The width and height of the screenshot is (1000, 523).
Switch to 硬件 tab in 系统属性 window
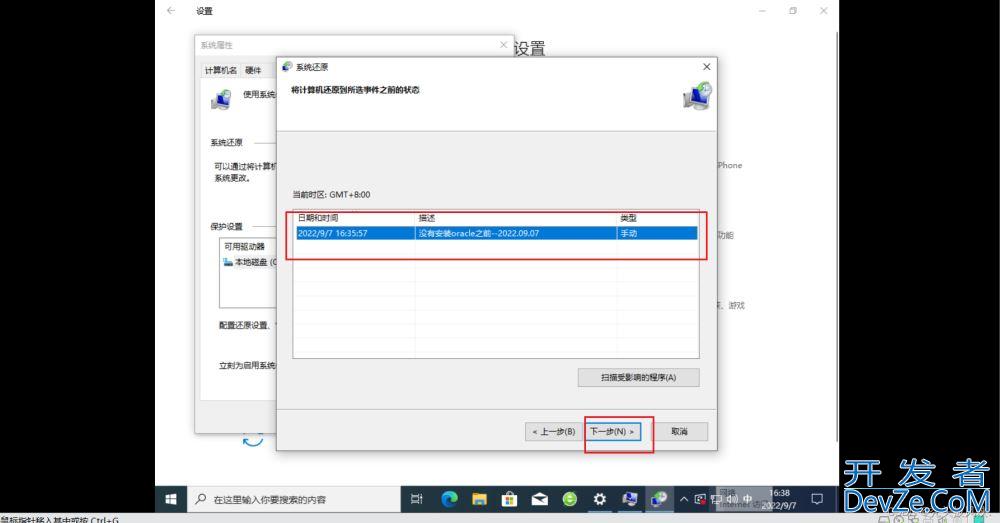(x=253, y=70)
